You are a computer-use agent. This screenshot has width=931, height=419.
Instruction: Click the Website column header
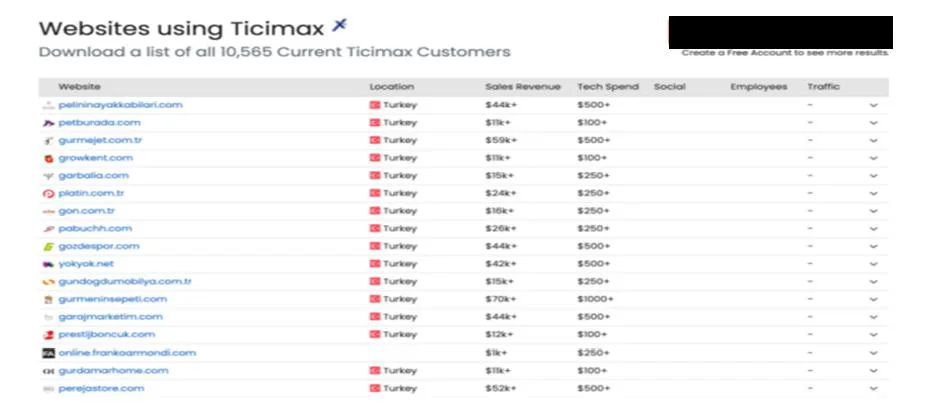(80, 87)
